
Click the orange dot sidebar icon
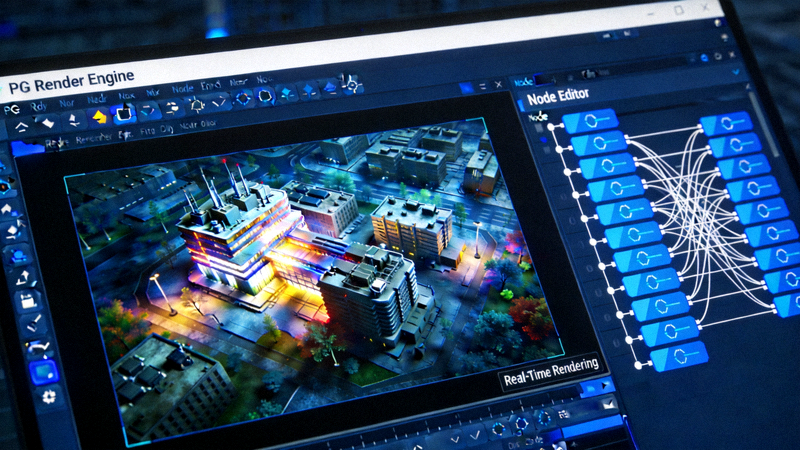point(4,188)
